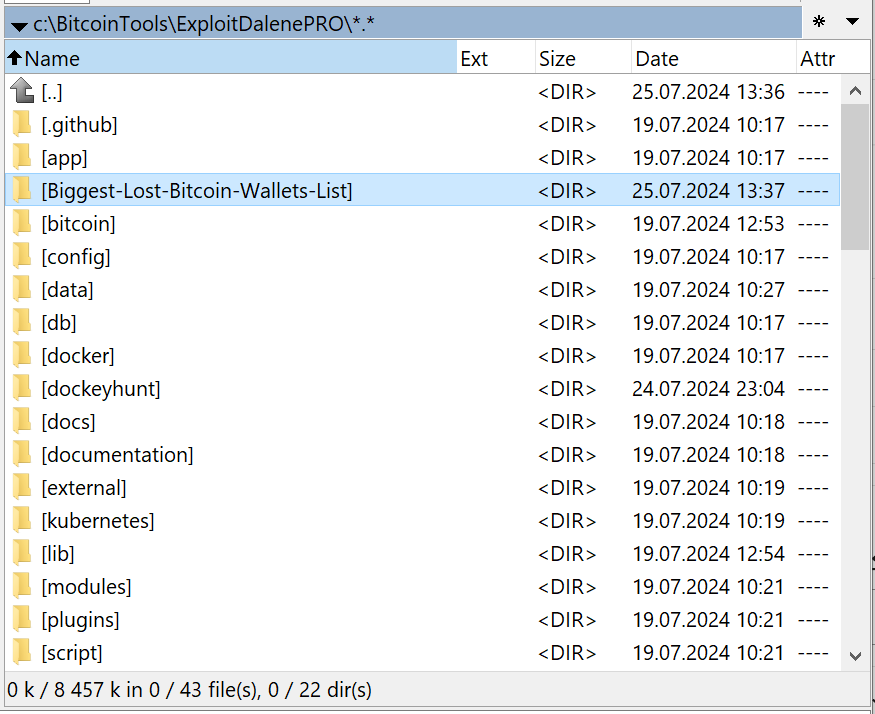Click the plugins folder icon
The image size is (875, 714).
[x=22, y=619]
